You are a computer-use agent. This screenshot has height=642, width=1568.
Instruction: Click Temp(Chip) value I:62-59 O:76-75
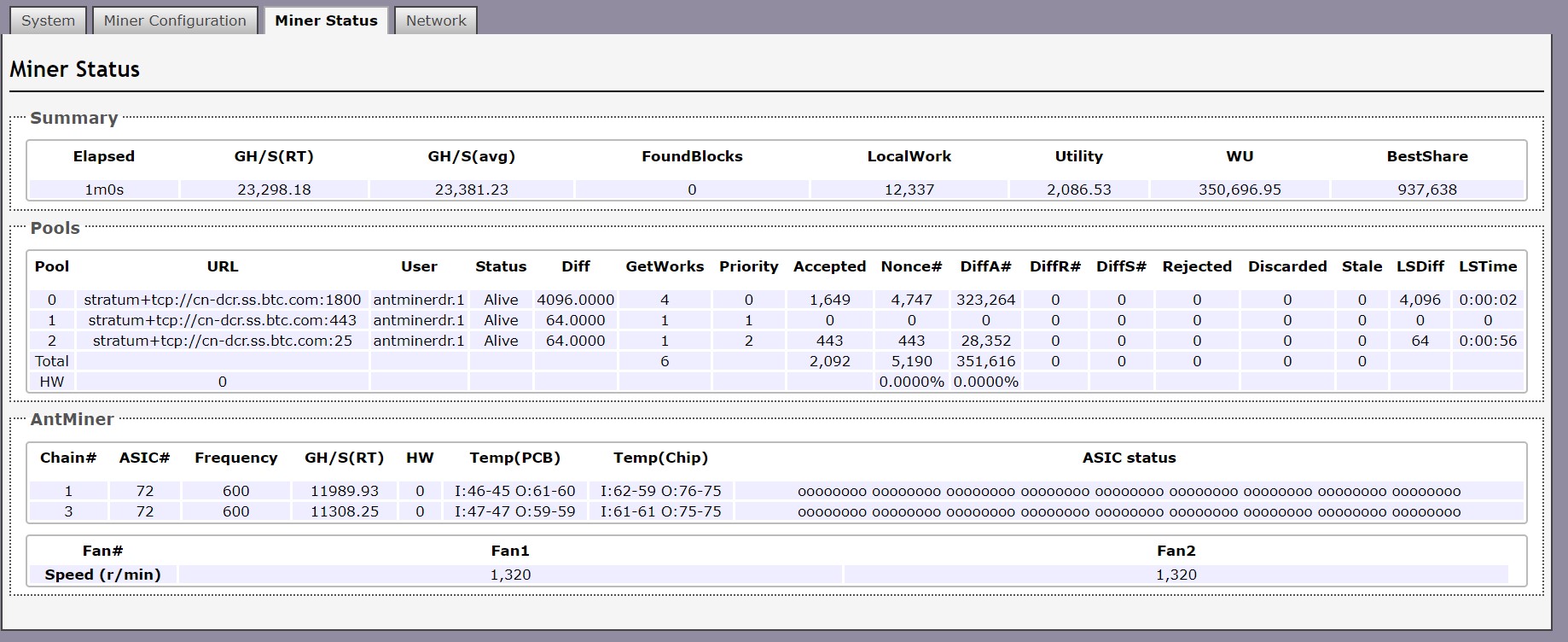click(660, 491)
